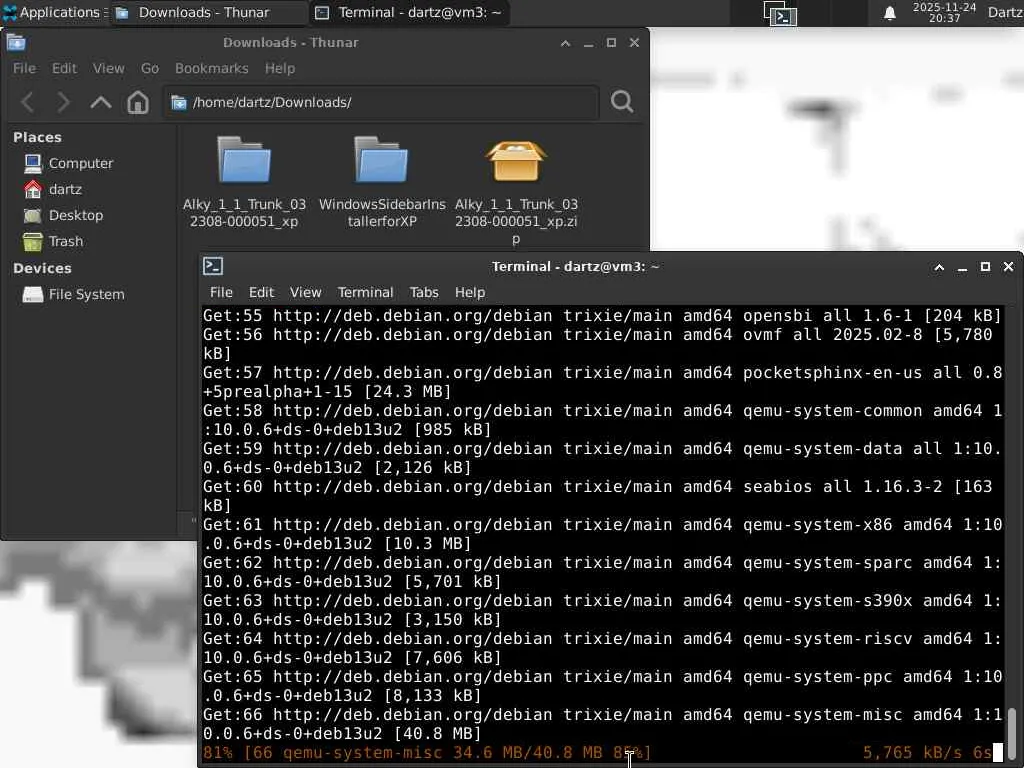Image resolution: width=1024 pixels, height=768 pixels.
Task: Open dartz home in Places sidebar
Action: tap(53, 189)
